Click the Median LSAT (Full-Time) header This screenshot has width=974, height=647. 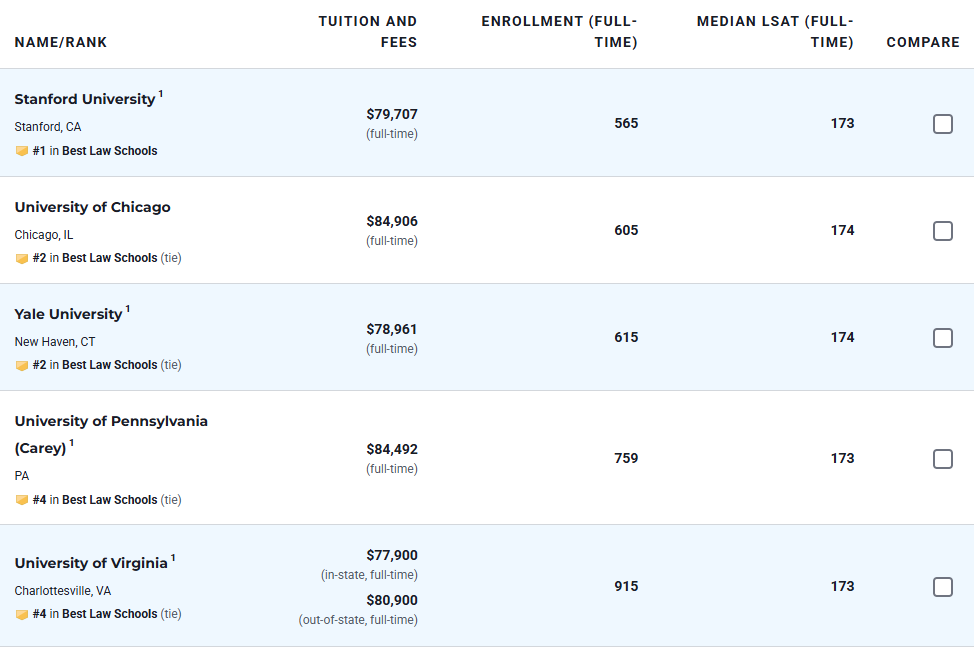click(x=775, y=32)
